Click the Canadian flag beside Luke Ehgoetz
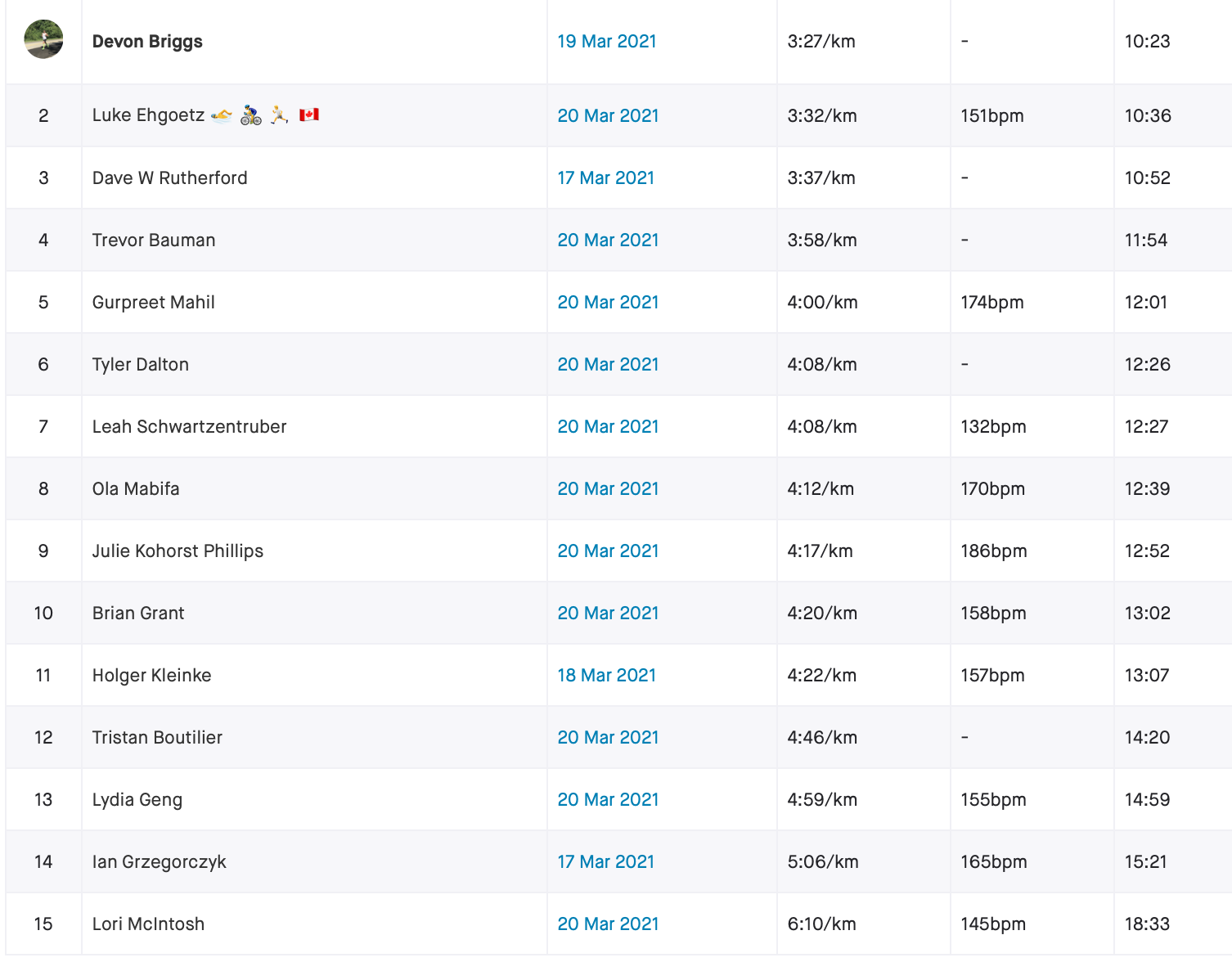The width and height of the screenshot is (1232, 962). tap(309, 115)
